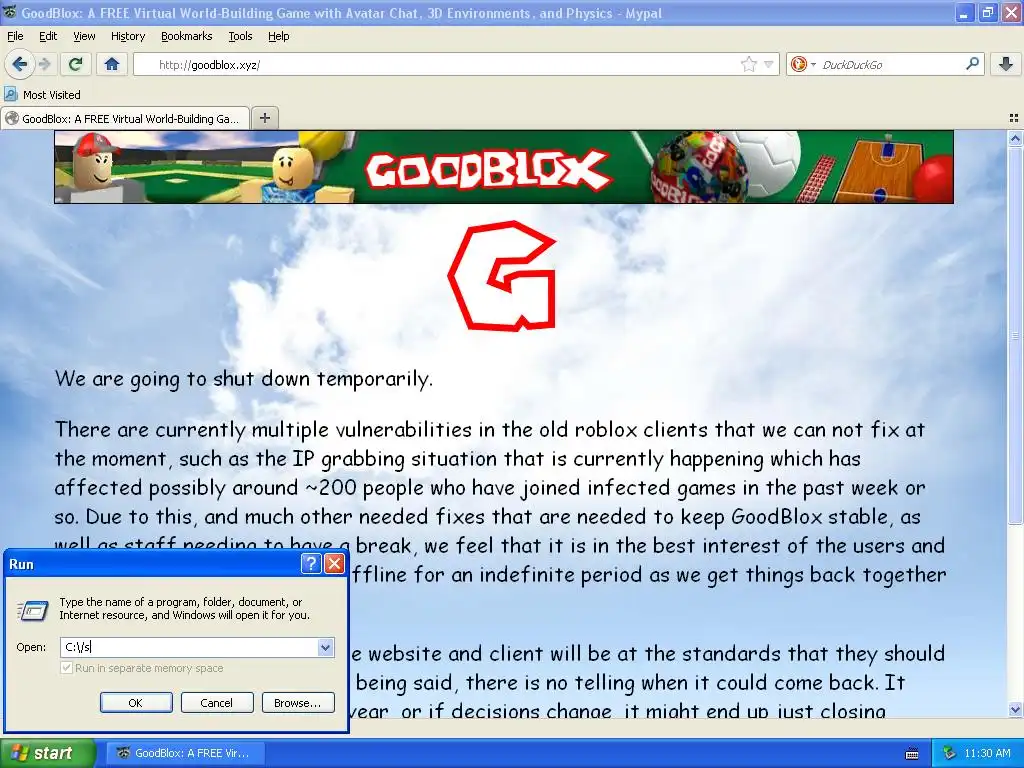
Task: Minimize the Mypal browser window
Action: point(964,12)
